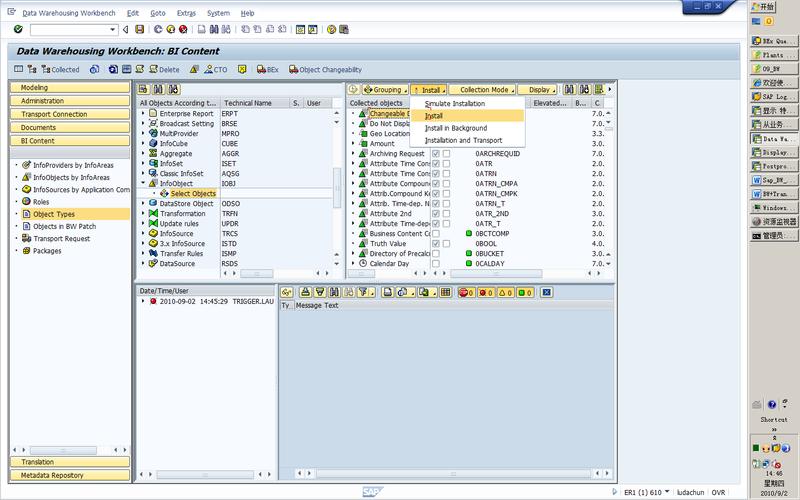The width and height of the screenshot is (800, 500).
Task: Toggle second checkbox in 0ATRN_CMPA row
Action: (446, 184)
